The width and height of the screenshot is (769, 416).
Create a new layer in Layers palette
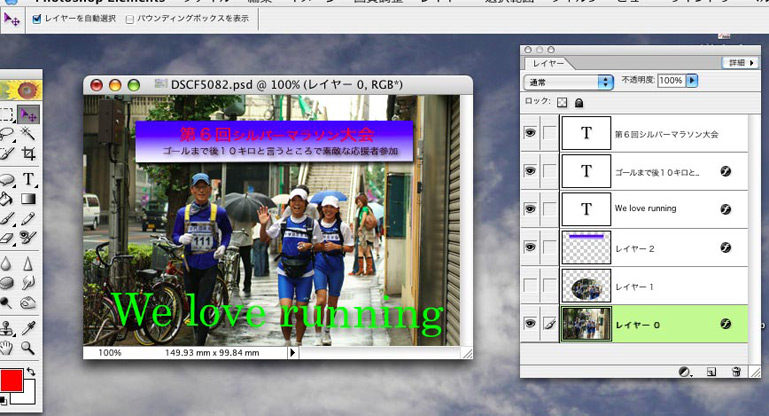coord(711,372)
